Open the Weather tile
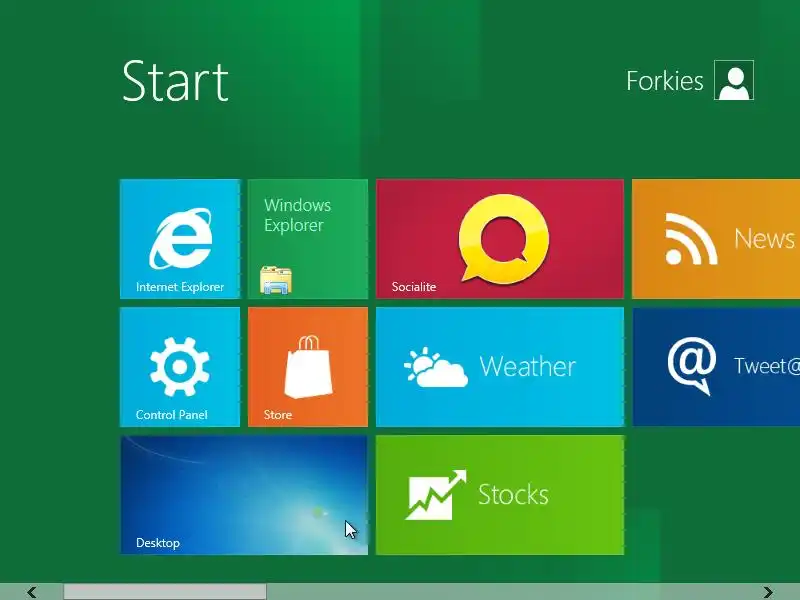800x600 pixels. point(499,367)
